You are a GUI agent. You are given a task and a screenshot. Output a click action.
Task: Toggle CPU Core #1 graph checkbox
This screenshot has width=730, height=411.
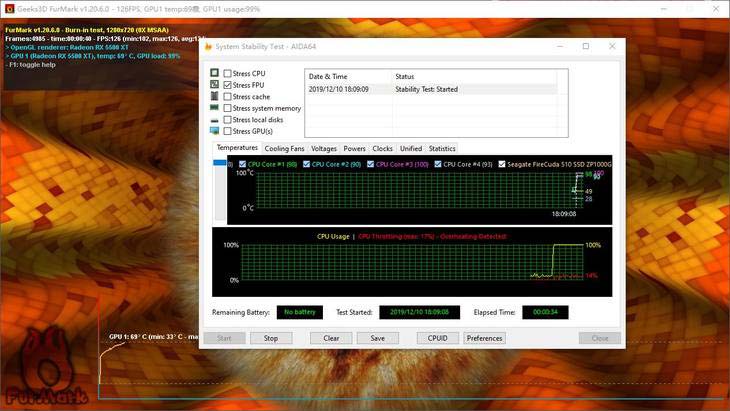tap(243, 164)
